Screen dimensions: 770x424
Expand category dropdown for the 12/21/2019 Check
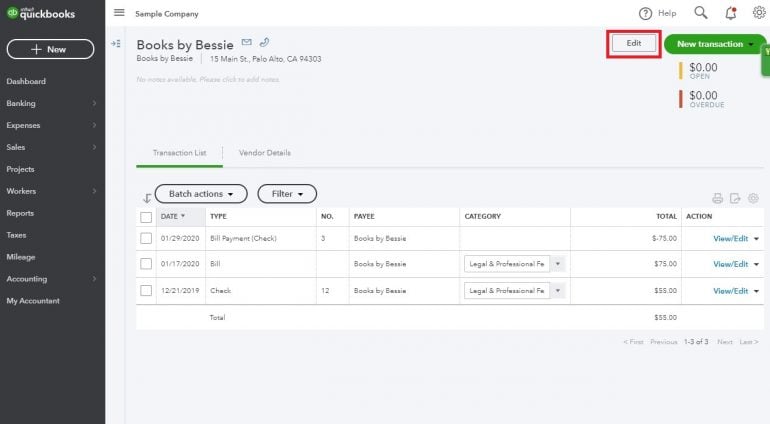click(x=557, y=291)
